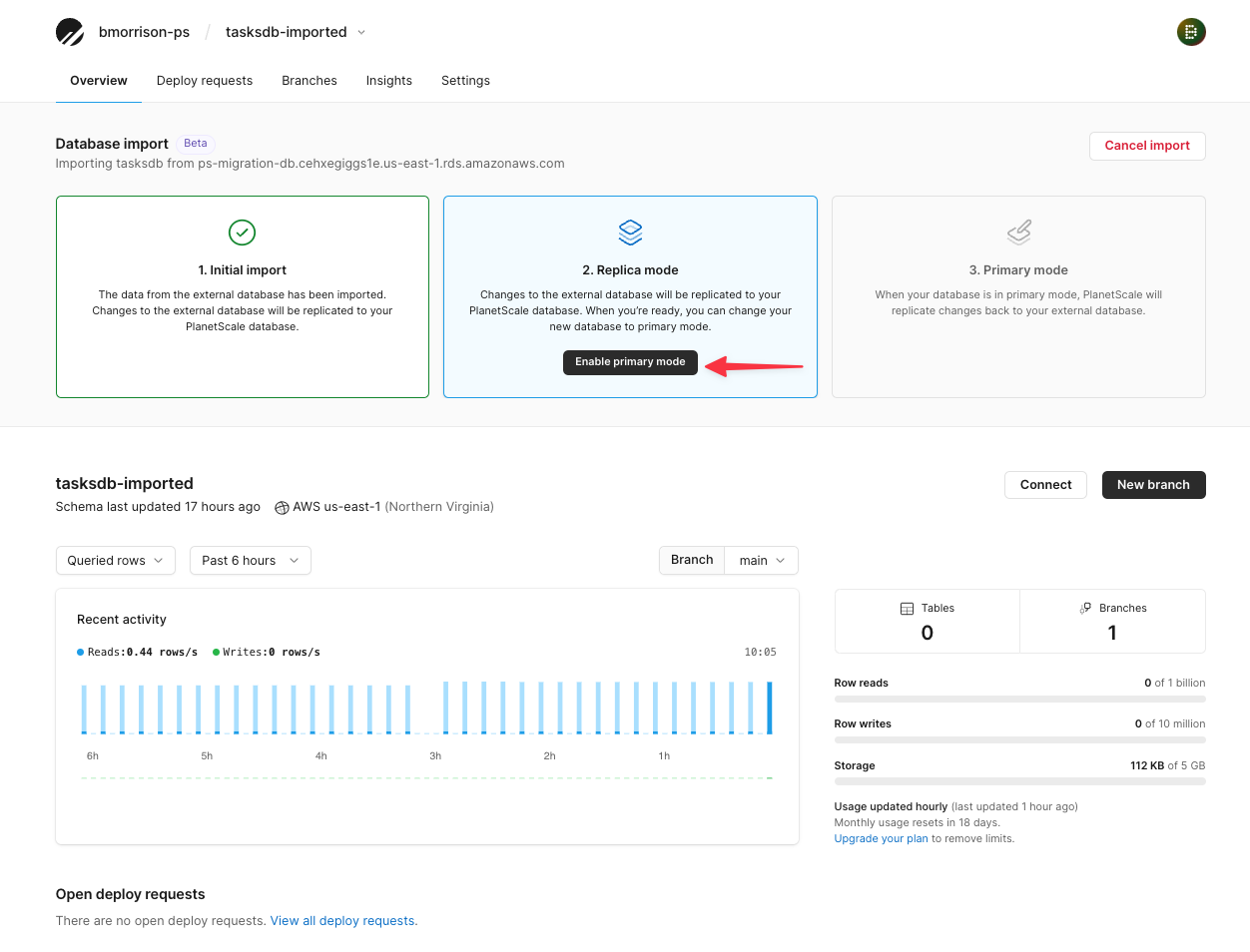The height and width of the screenshot is (952, 1250).
Task: Switch to the Overview tab
Action: pyautogui.click(x=99, y=81)
